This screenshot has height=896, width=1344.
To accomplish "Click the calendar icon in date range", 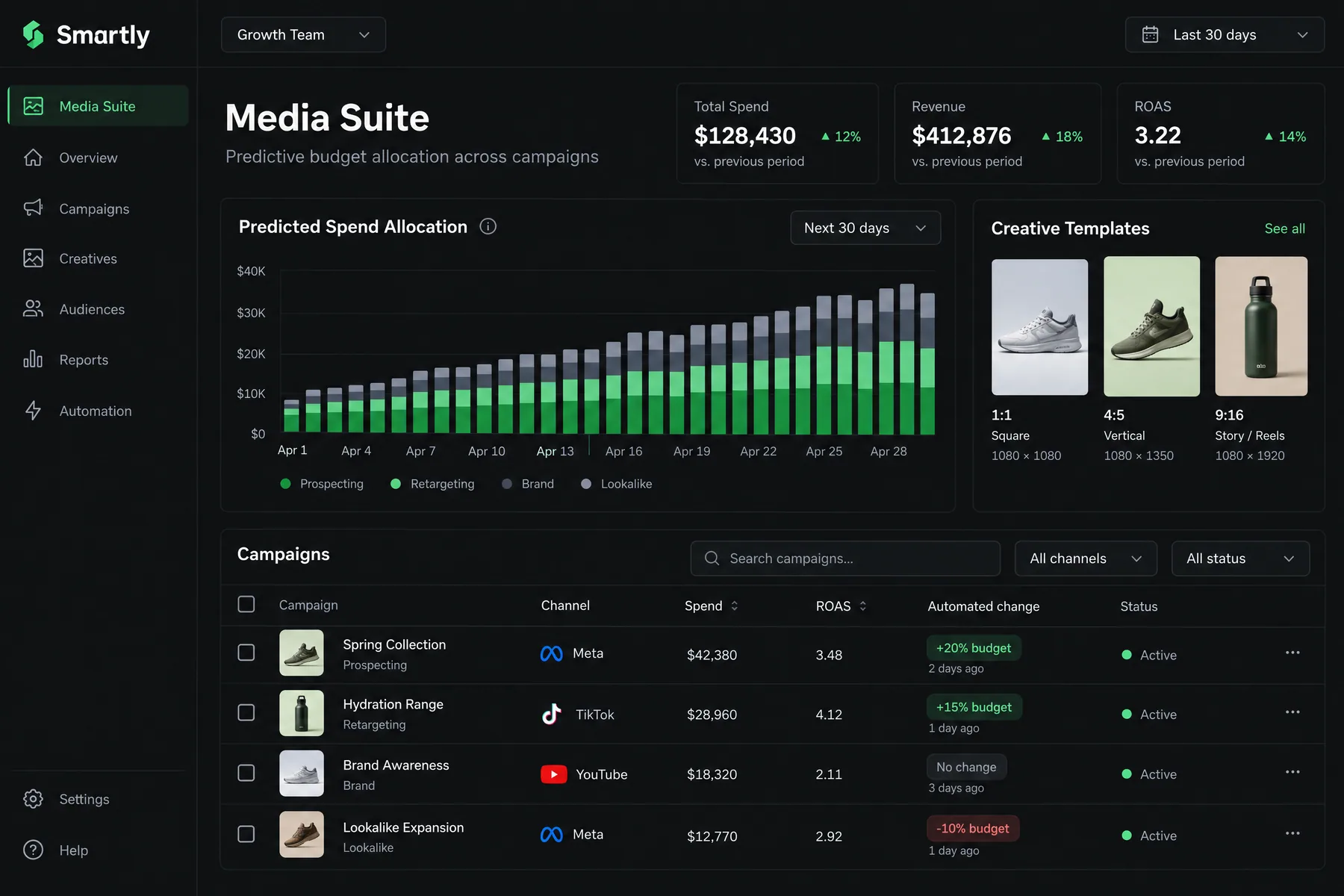I will pyautogui.click(x=1150, y=34).
